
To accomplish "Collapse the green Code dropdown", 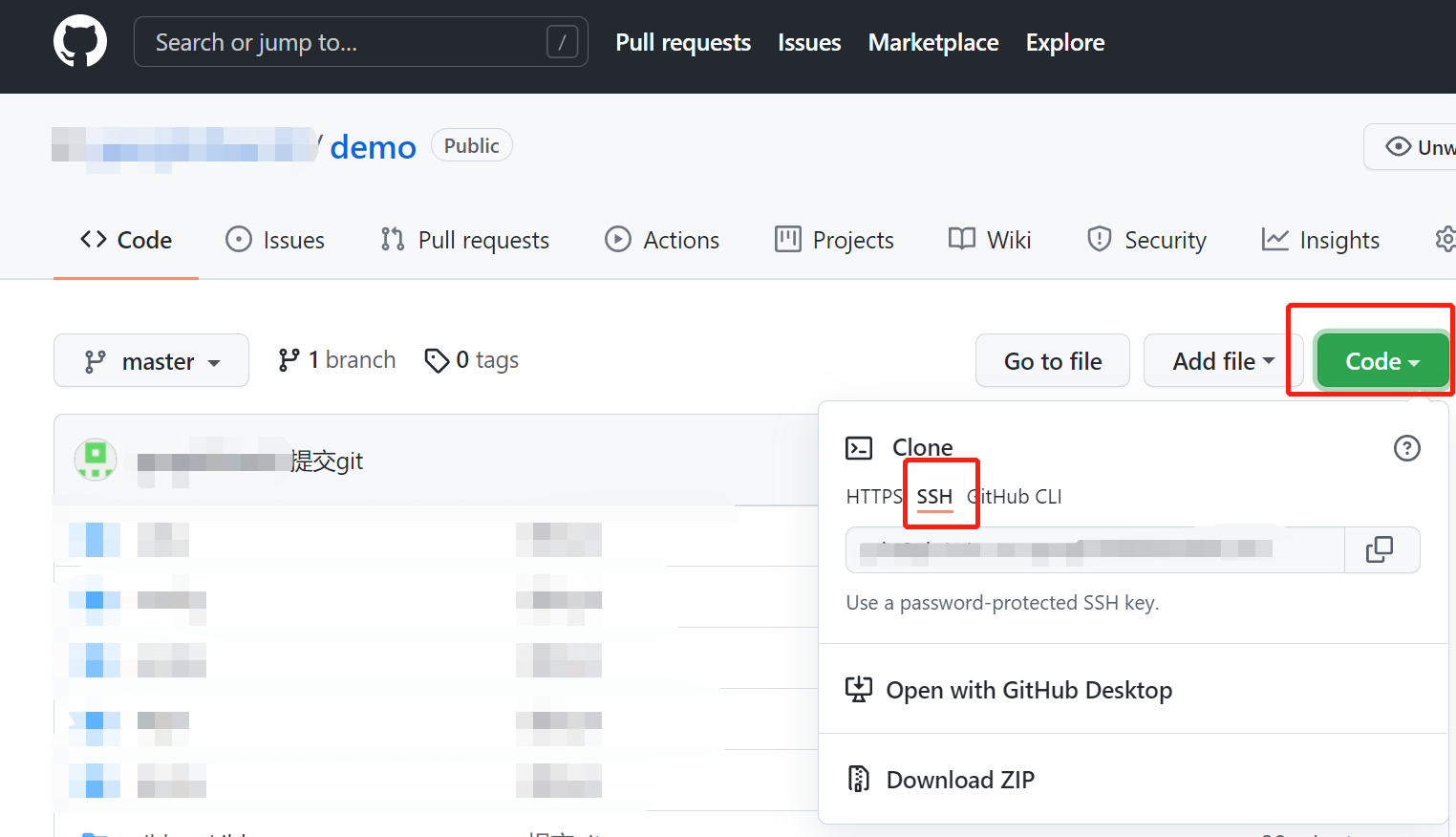I will click(1381, 361).
